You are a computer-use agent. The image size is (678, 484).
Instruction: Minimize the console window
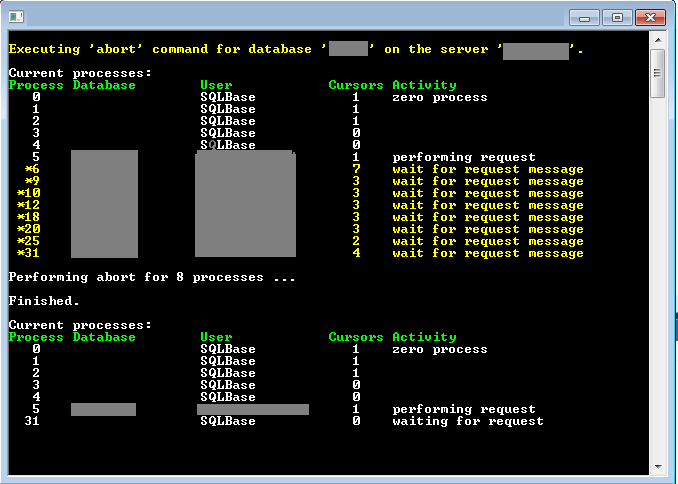[x=584, y=18]
